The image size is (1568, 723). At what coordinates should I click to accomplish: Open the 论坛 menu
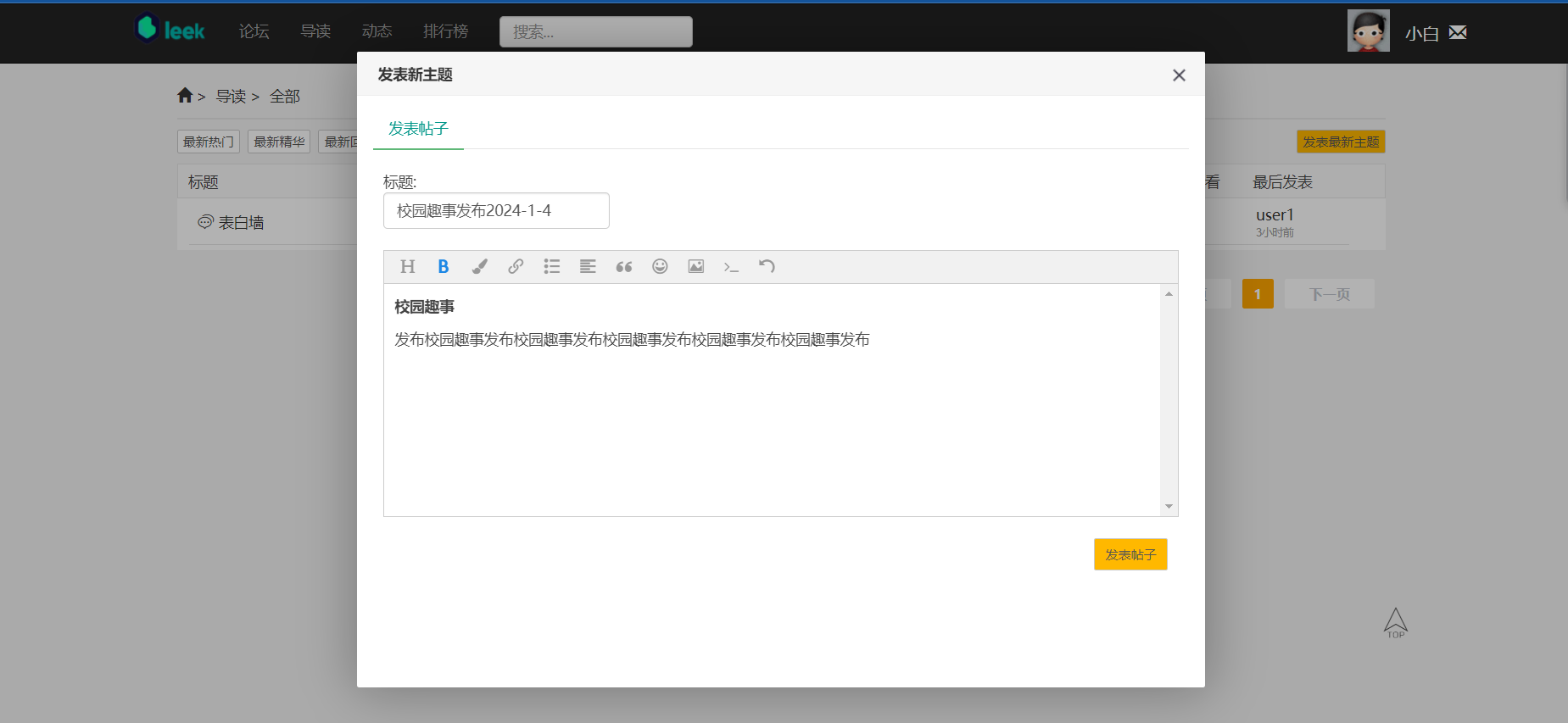click(254, 31)
